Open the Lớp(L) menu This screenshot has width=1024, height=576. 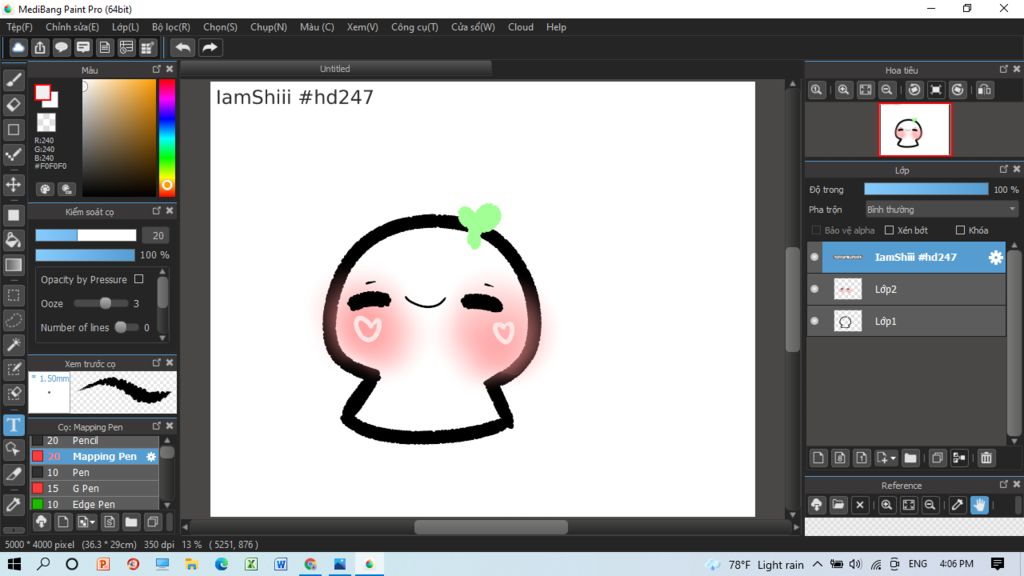pyautogui.click(x=125, y=27)
